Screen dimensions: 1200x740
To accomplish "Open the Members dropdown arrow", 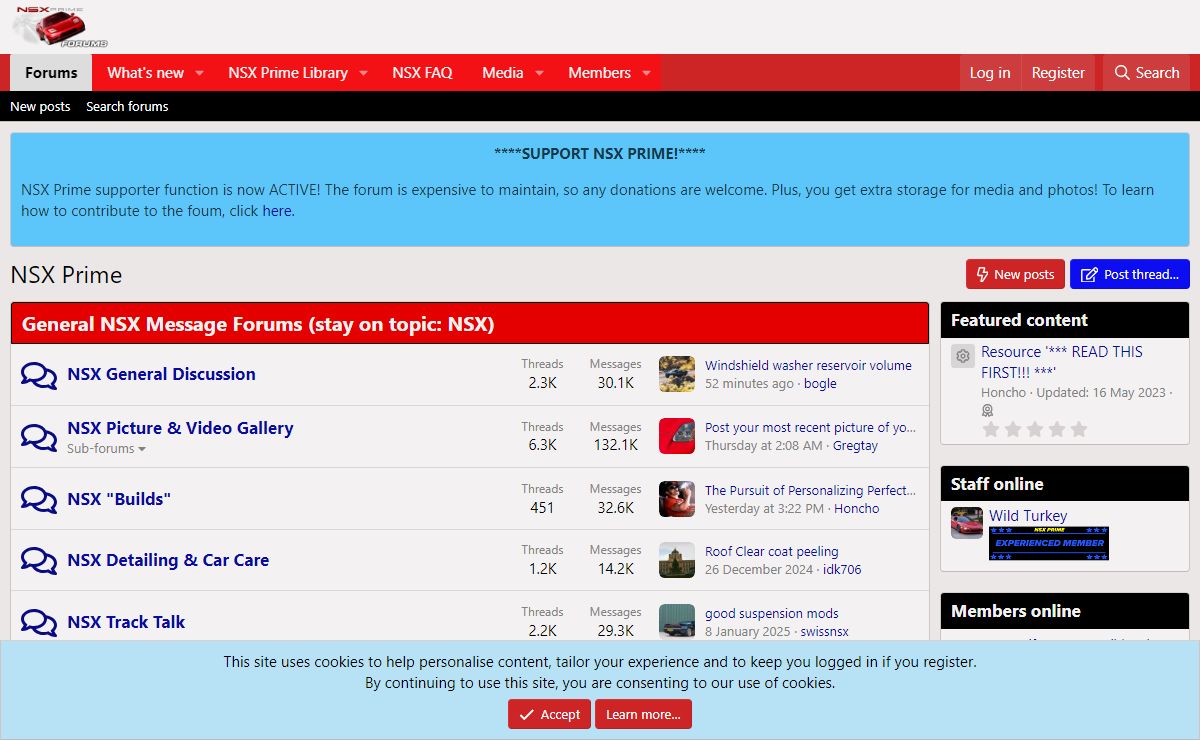I will tap(646, 73).
